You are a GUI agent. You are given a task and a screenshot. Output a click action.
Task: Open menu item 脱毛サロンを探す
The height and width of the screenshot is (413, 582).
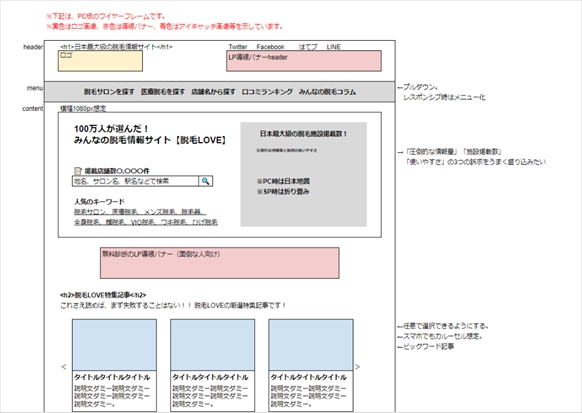[109, 92]
